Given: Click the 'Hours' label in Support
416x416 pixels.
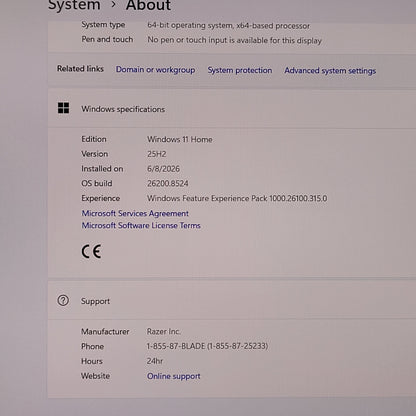Looking at the screenshot, I should [x=92, y=361].
